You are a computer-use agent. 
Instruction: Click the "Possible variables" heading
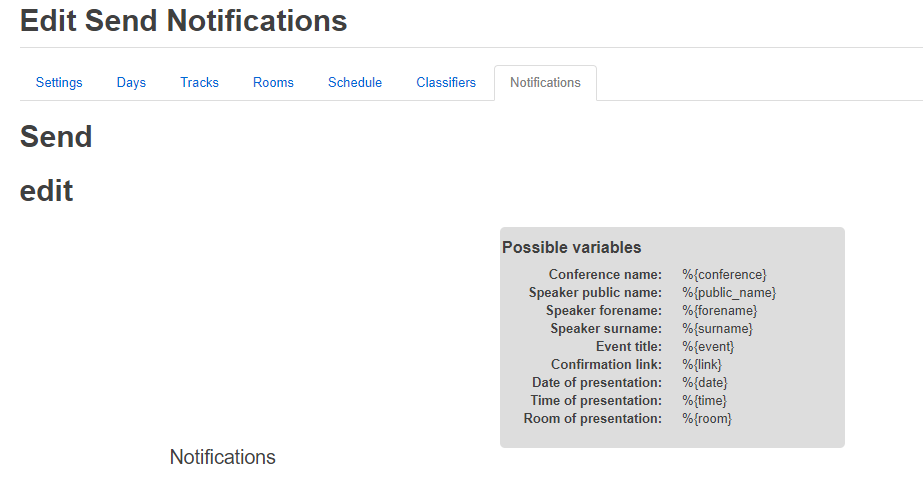pos(572,247)
